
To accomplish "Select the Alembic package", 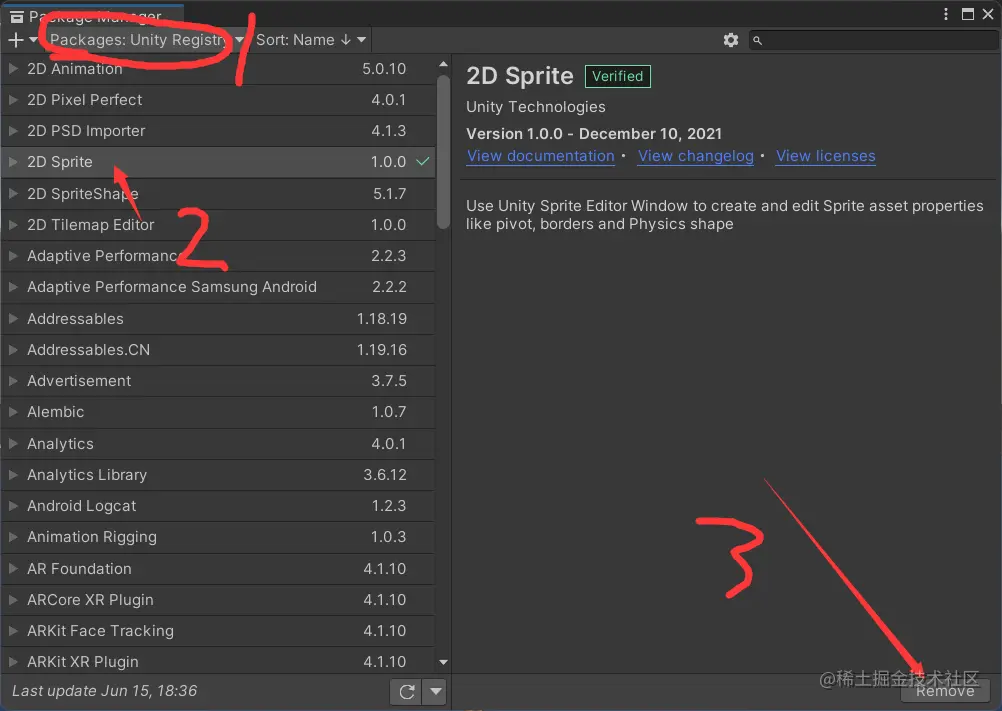I will [218, 412].
